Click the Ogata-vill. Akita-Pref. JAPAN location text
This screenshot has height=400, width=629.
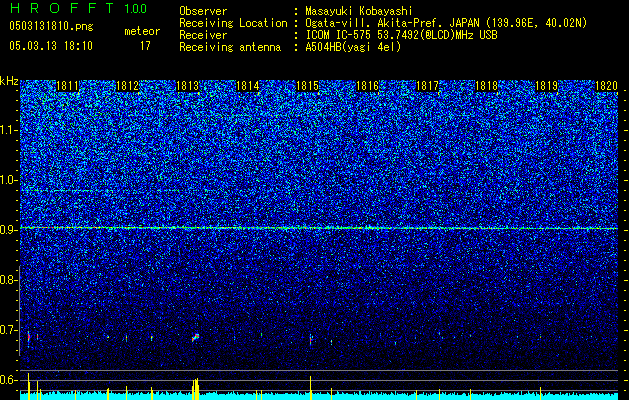(x=446, y=23)
